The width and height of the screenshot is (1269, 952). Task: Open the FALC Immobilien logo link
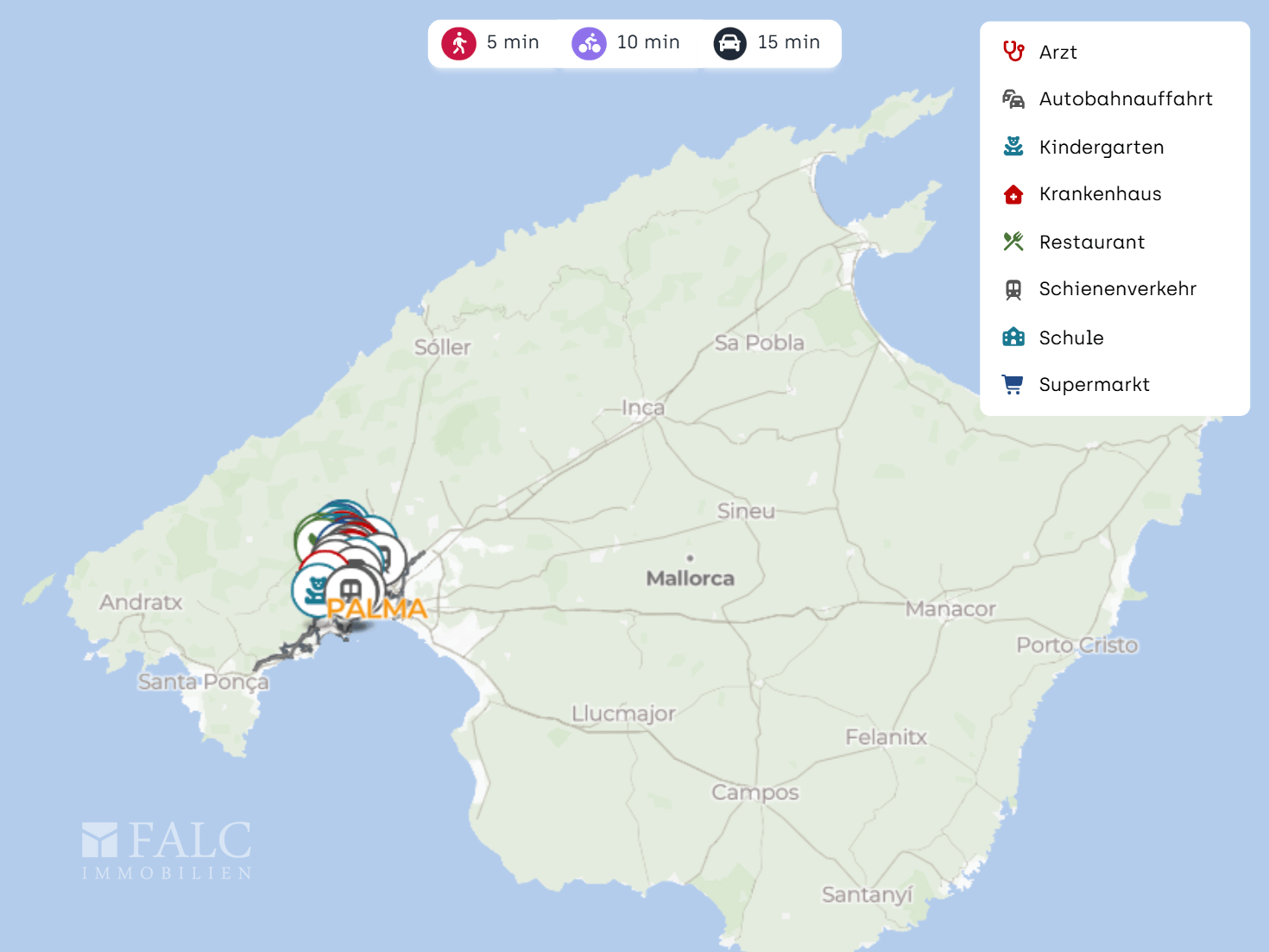click(x=167, y=850)
